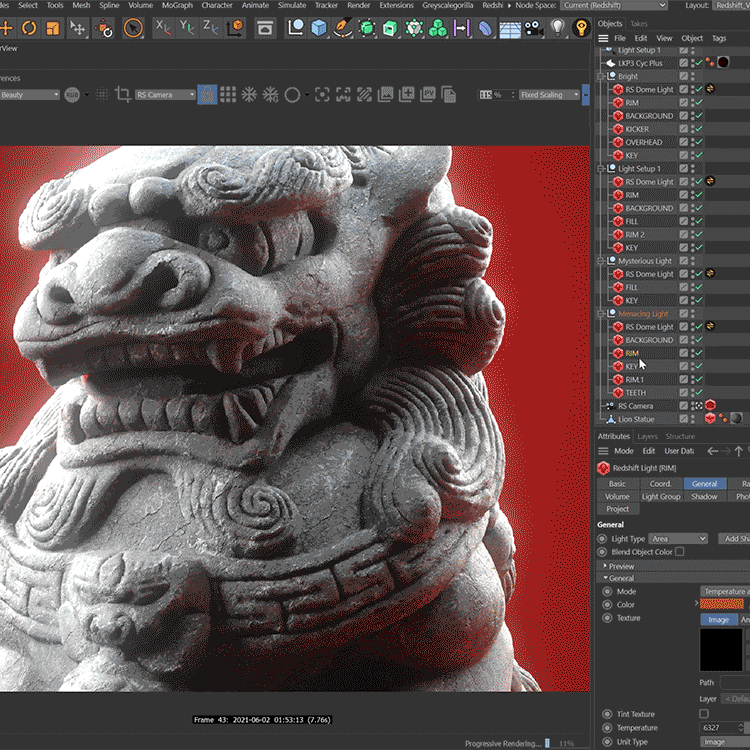The image size is (750, 750).
Task: Switch to the Shadow tab
Action: tap(704, 496)
